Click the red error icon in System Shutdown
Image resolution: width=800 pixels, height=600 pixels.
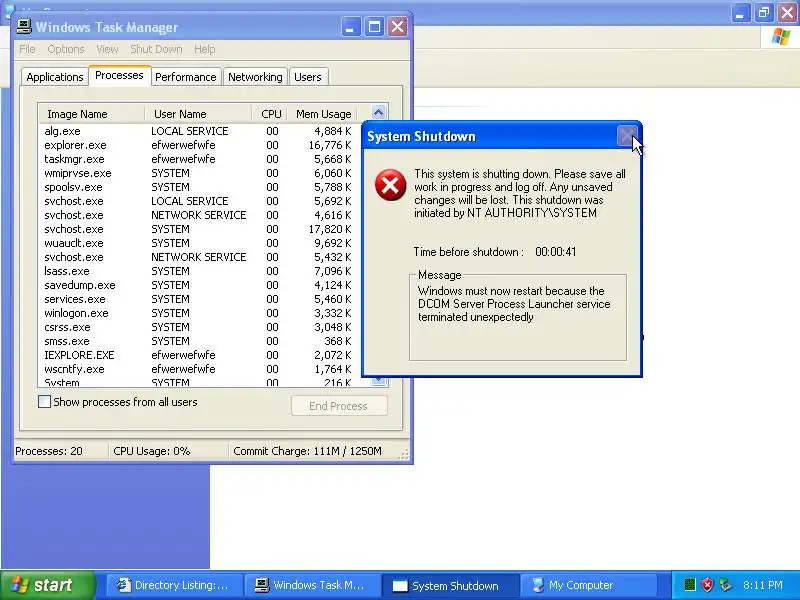tap(390, 185)
